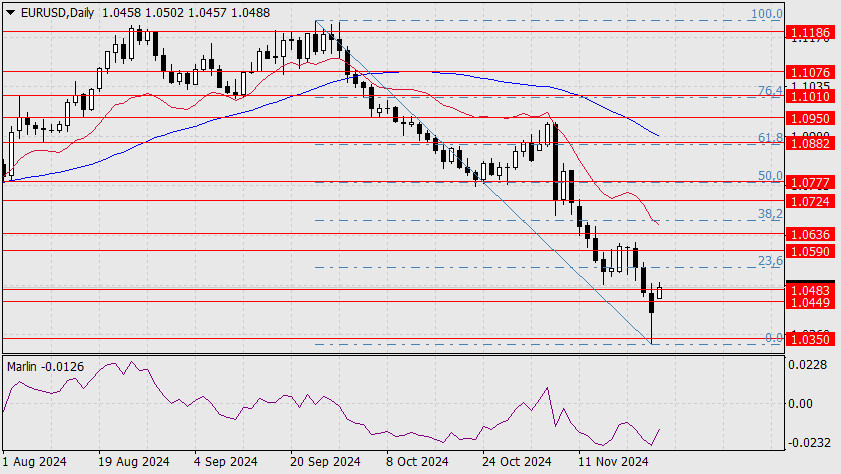Select the 1.0590 price level label
The width and height of the screenshot is (841, 474).
pyautogui.click(x=810, y=251)
